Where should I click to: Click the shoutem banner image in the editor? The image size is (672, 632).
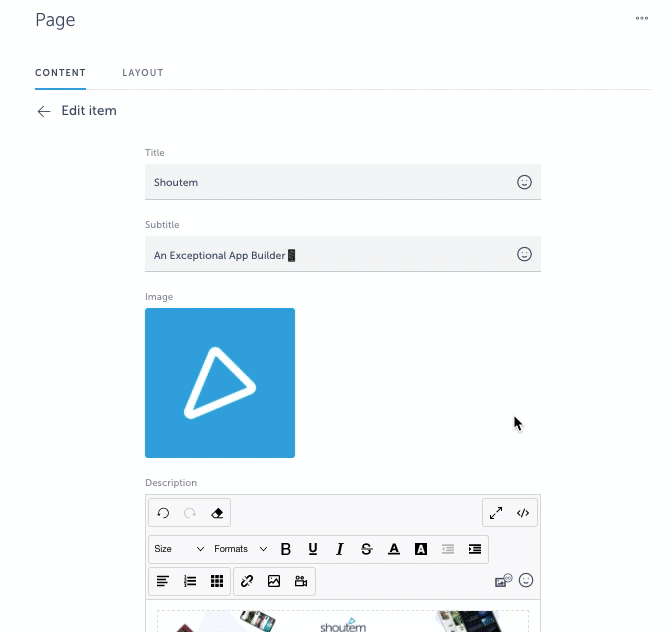(x=343, y=621)
